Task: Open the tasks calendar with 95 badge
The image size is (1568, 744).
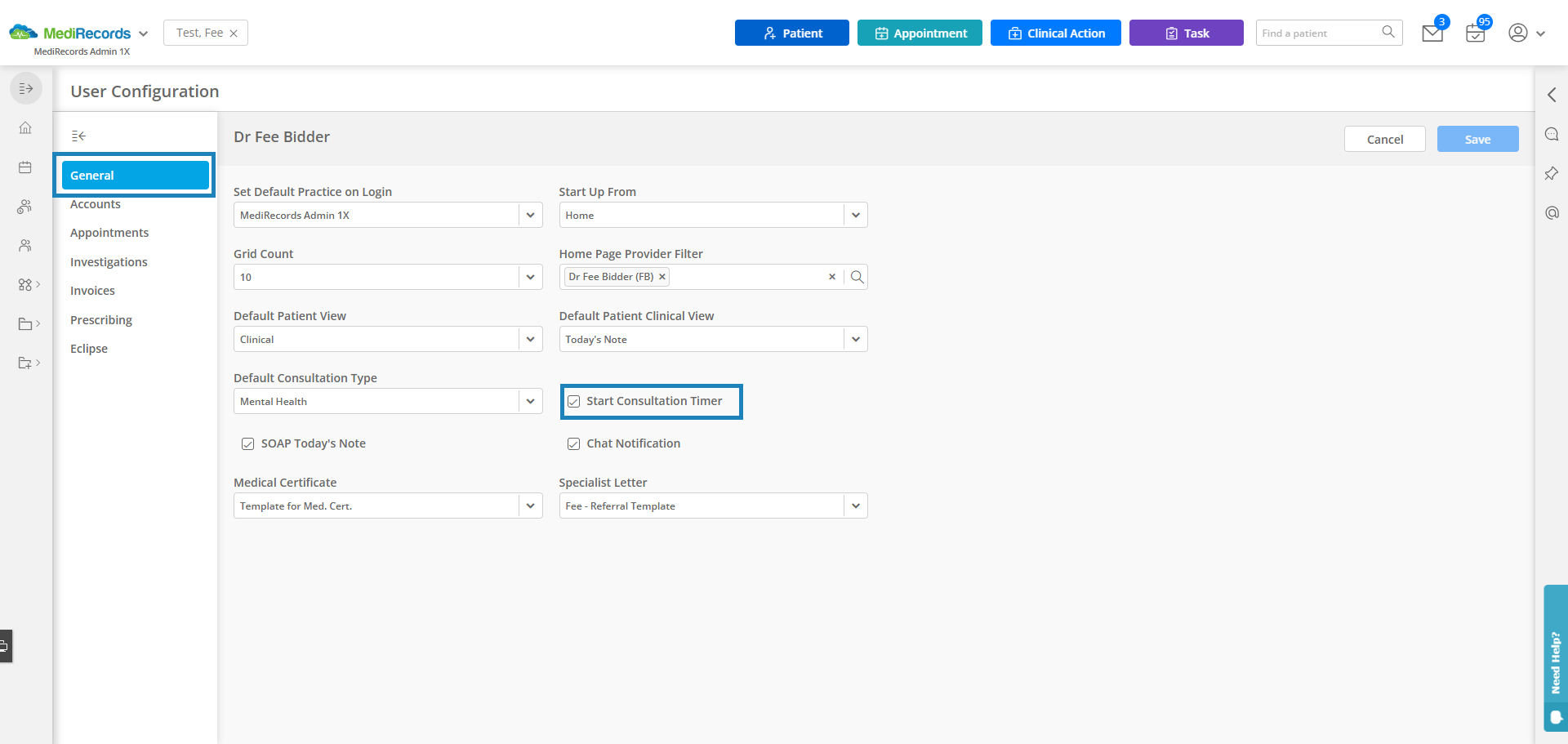Action: tap(1475, 33)
